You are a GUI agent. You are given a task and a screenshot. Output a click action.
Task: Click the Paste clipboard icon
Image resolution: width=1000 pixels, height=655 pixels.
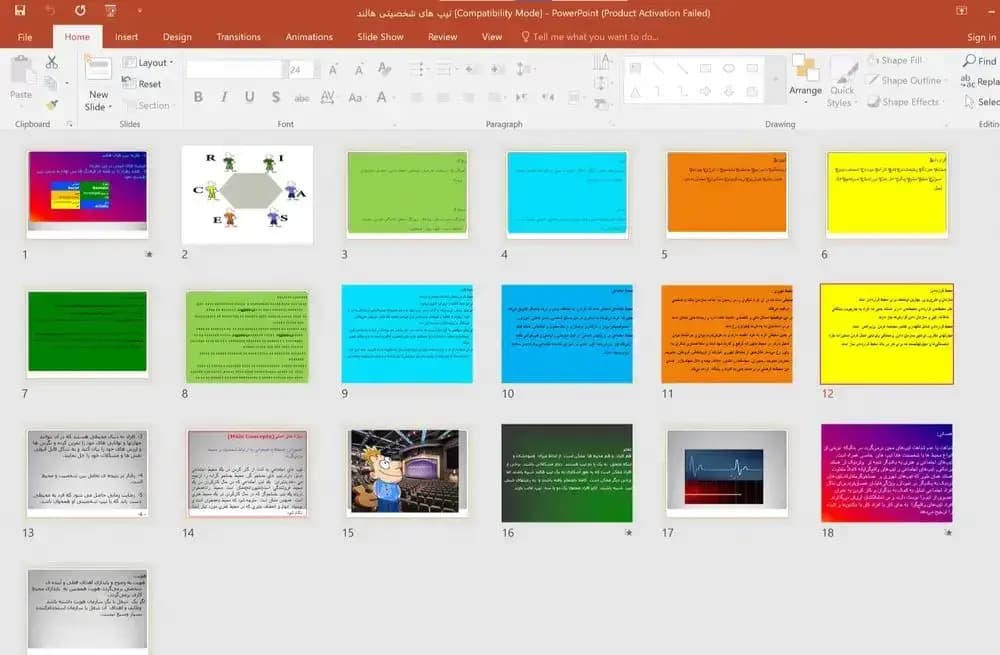(21, 70)
